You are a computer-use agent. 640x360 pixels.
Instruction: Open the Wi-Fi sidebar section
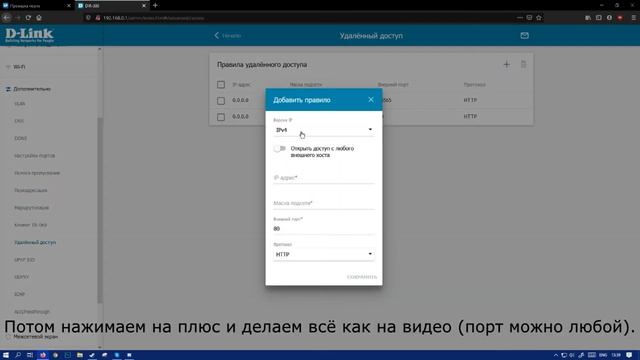tap(19, 67)
